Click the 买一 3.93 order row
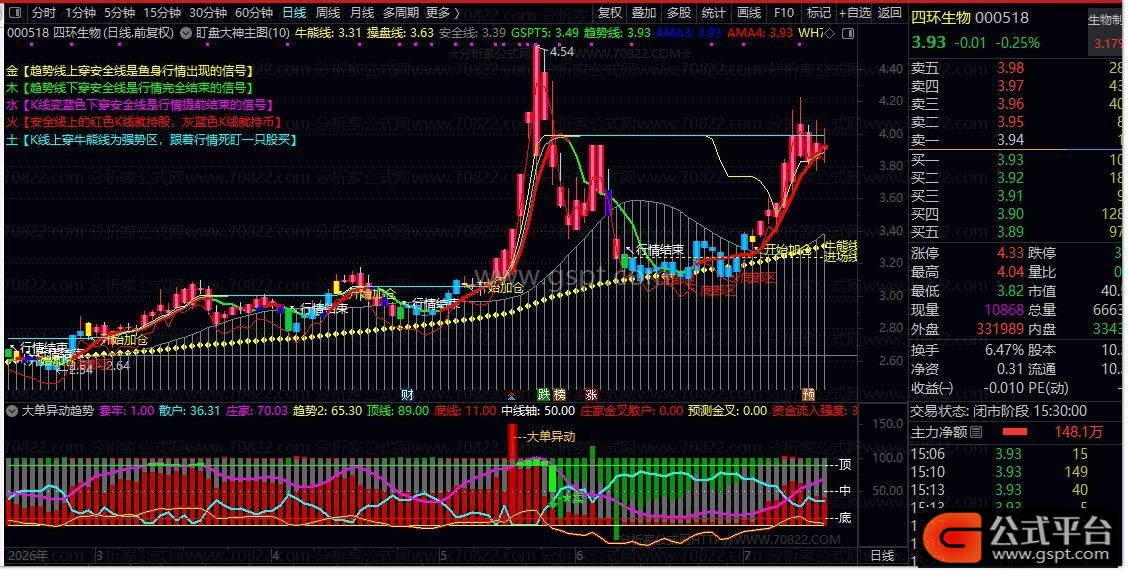 pos(1016,160)
